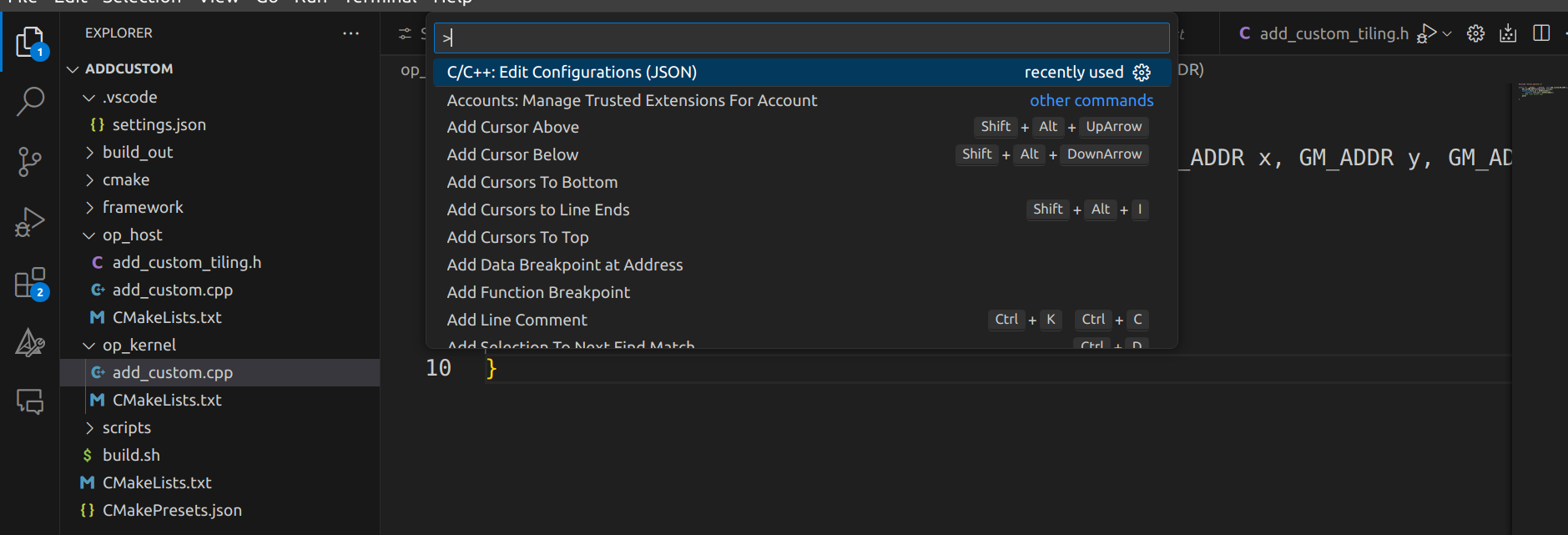Collapse the op_kernel folder
This screenshot has height=535, width=1568.
[89, 346]
